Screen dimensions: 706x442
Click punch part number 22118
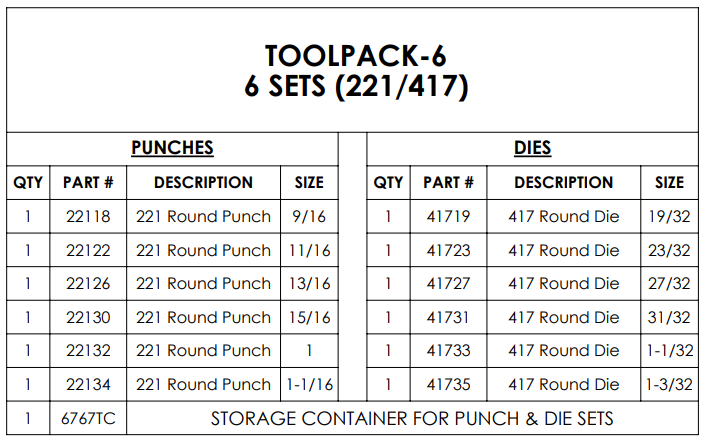(88, 216)
